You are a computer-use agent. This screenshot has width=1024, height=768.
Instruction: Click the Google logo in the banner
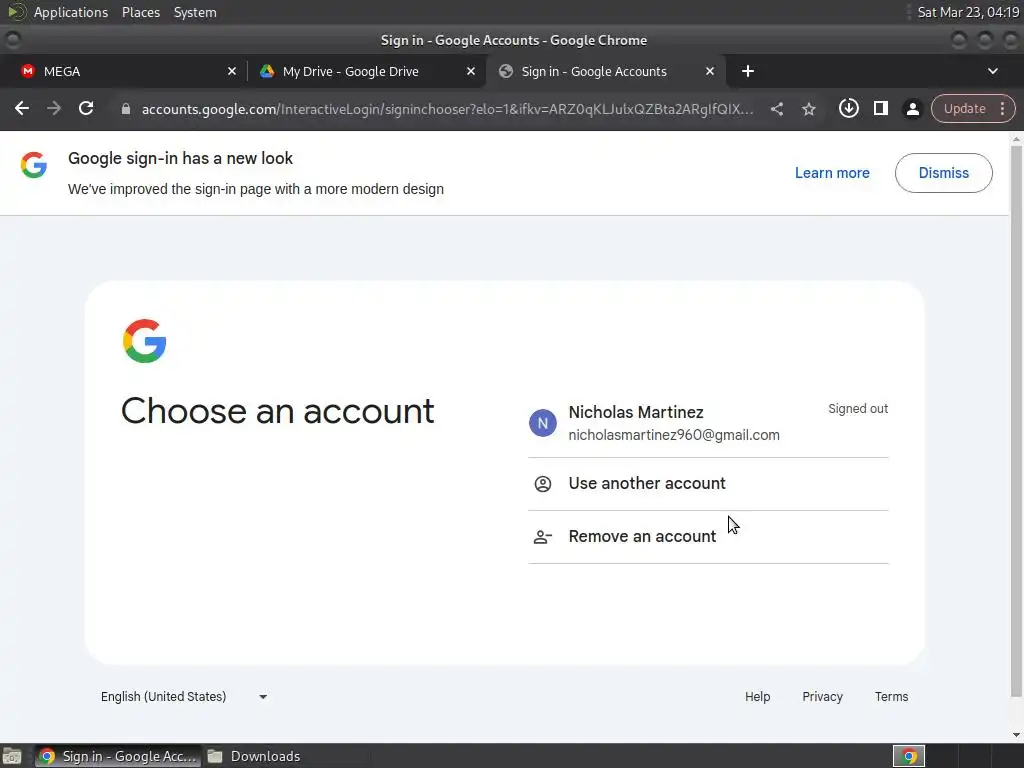point(33,165)
